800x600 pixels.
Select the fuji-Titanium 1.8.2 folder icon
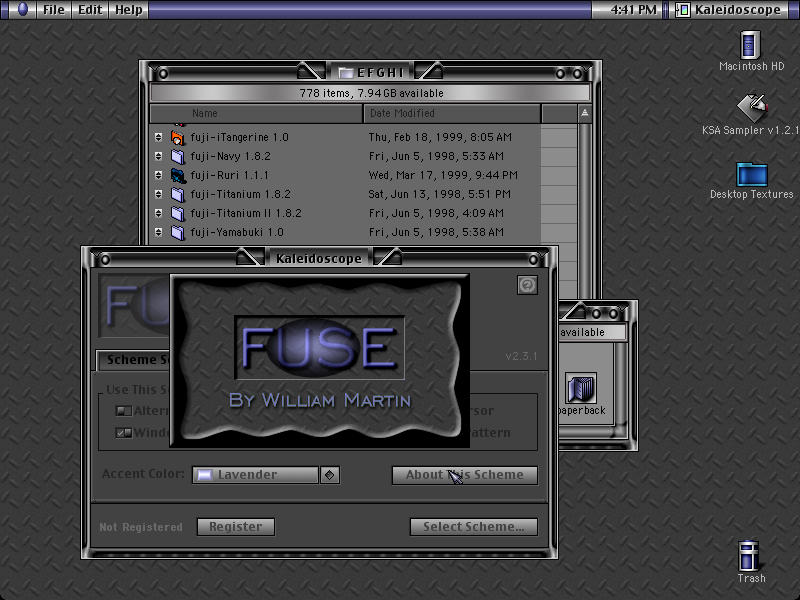click(178, 194)
